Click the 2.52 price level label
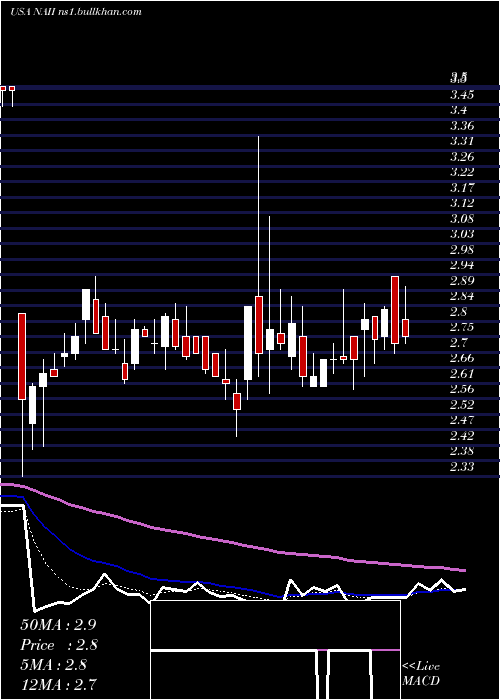This screenshot has height=700, width=500. coord(462,405)
